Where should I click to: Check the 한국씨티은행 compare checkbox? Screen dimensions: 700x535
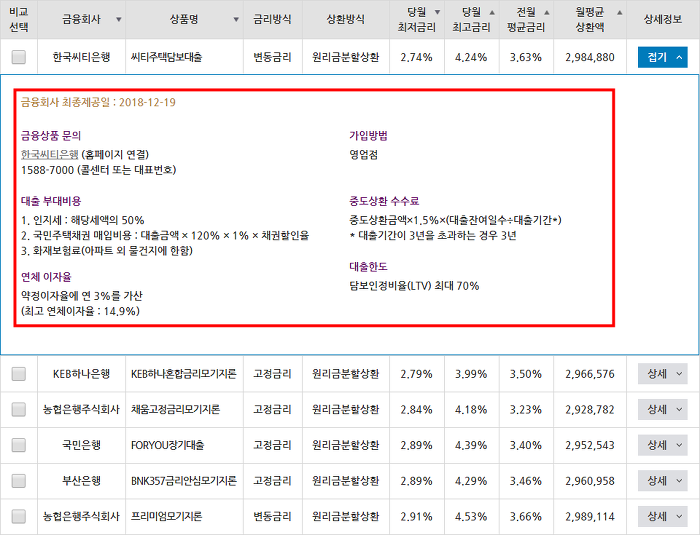click(19, 57)
